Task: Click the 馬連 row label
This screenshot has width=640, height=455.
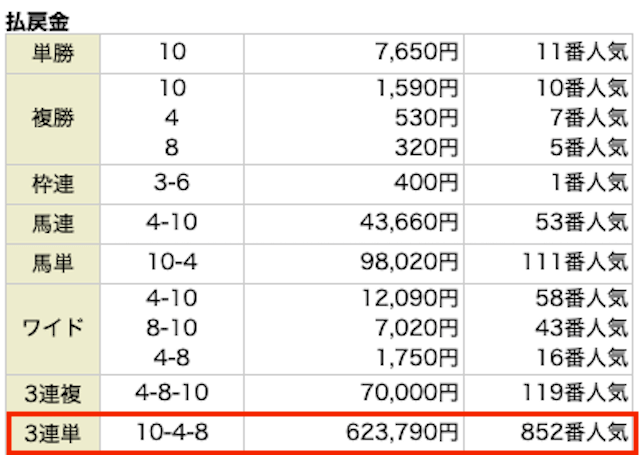Action: tap(52, 222)
